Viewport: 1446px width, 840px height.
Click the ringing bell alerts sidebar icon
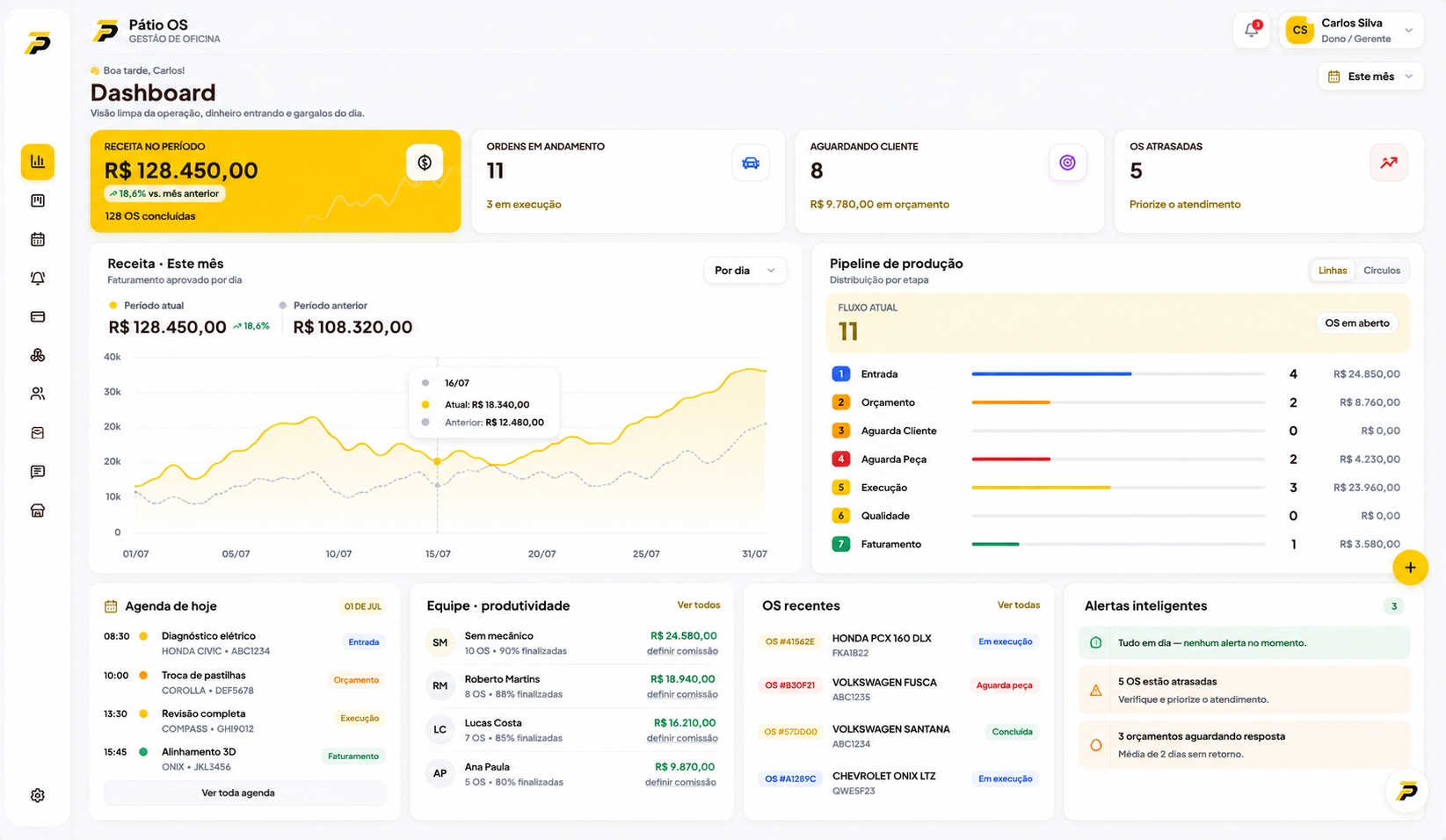38,278
